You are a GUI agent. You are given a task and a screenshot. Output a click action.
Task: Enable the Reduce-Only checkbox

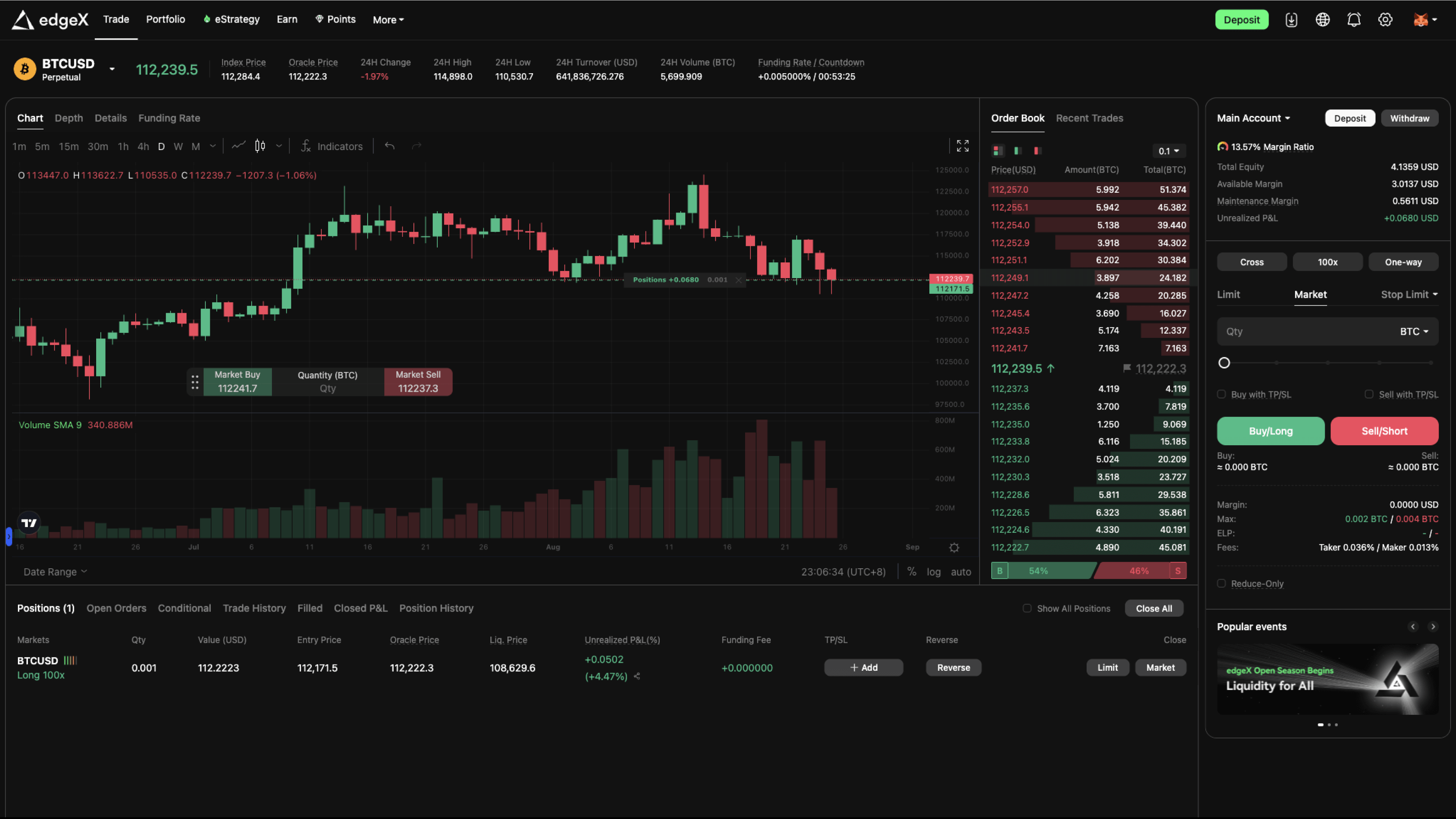1221,583
